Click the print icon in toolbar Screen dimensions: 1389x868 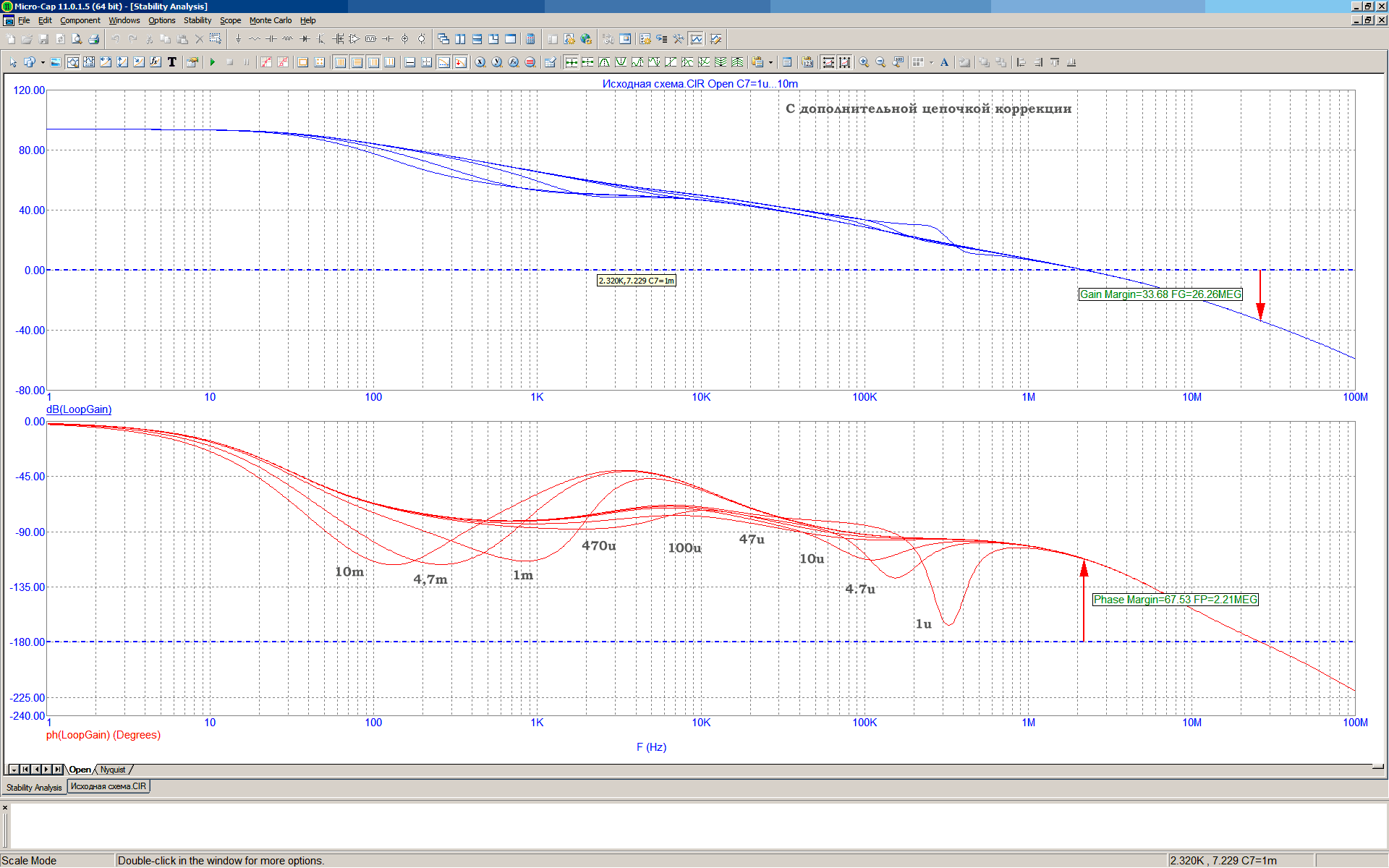93,39
